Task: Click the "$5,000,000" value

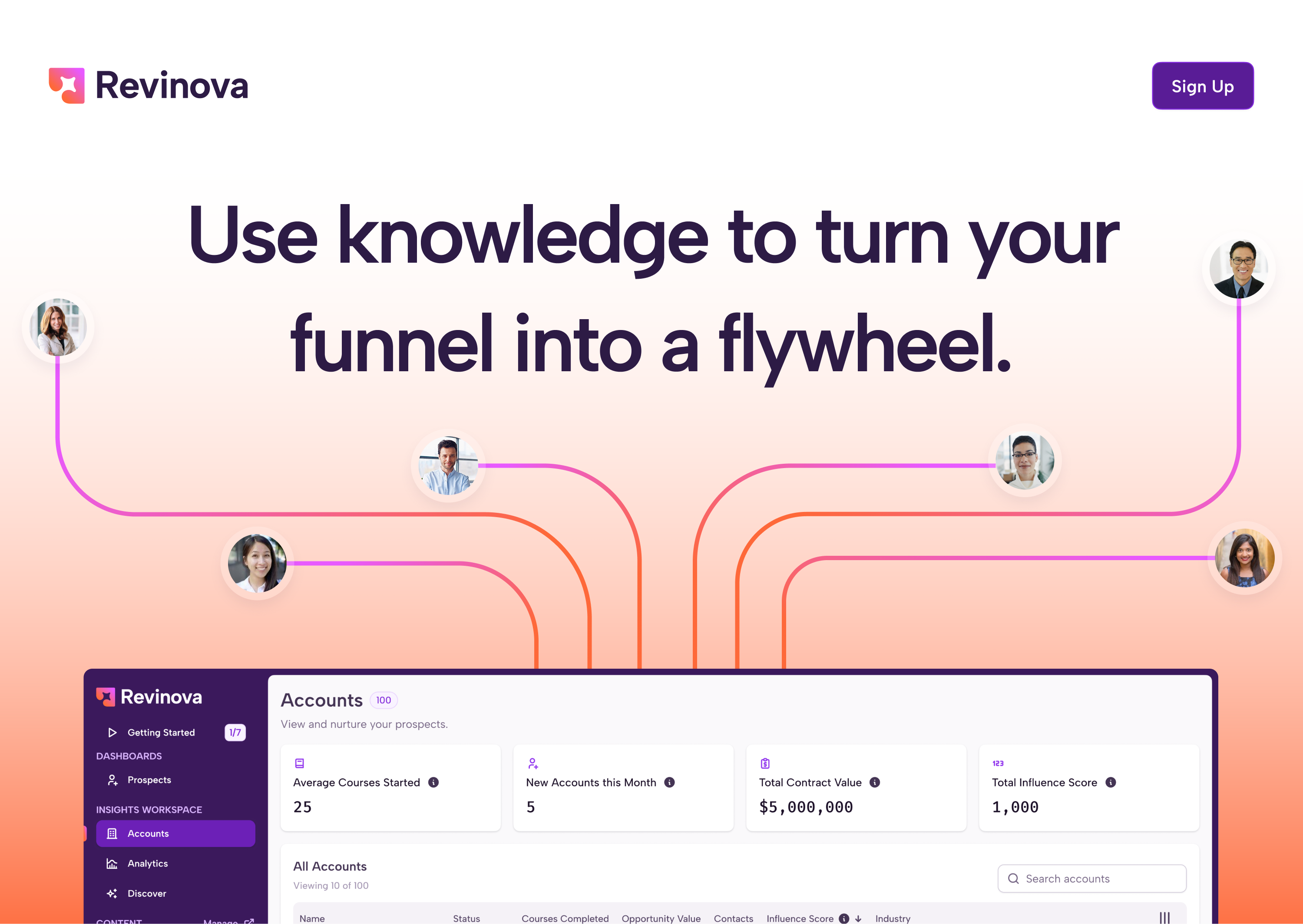Action: pyautogui.click(x=806, y=807)
